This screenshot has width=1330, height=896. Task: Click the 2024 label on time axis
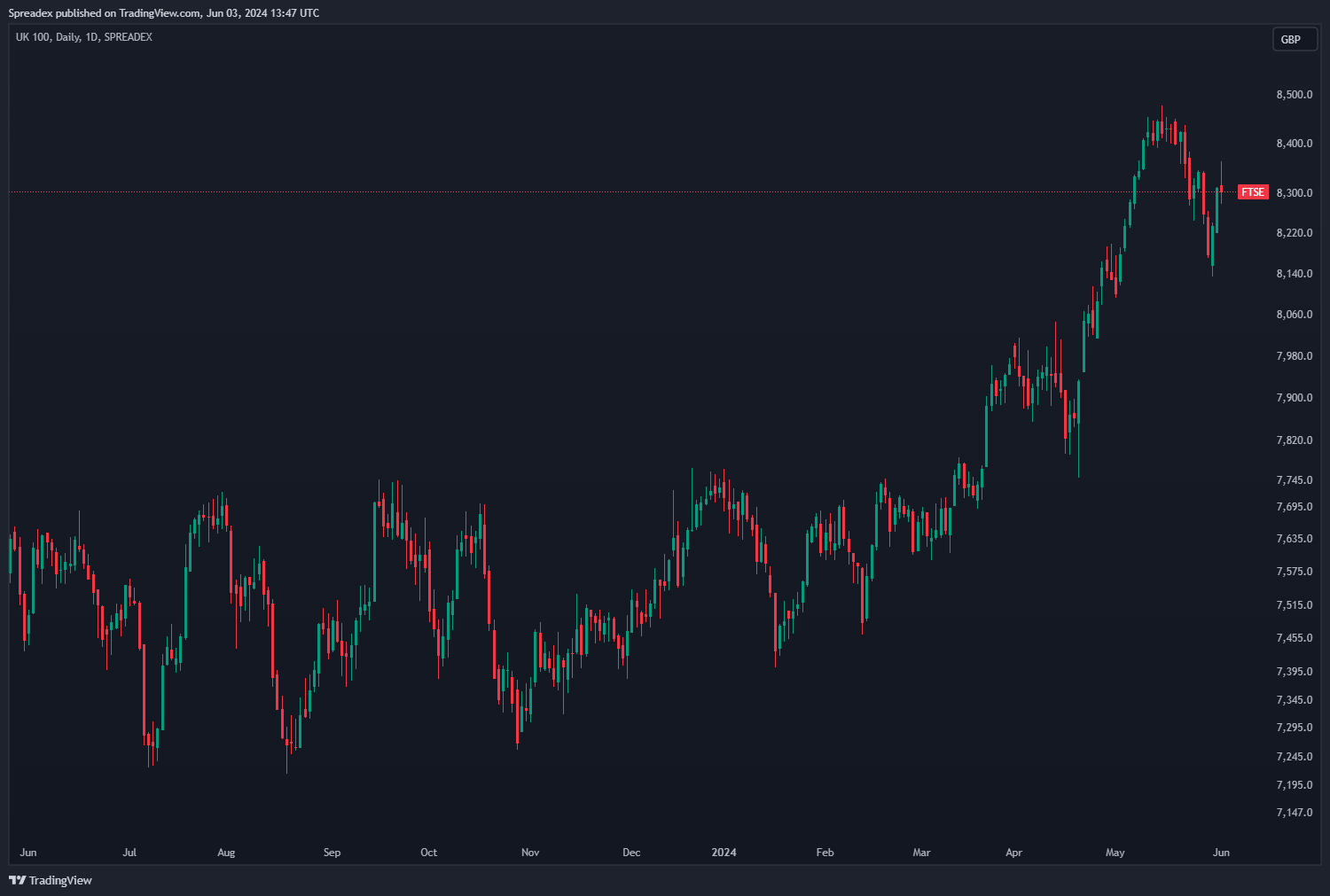pyautogui.click(x=724, y=853)
